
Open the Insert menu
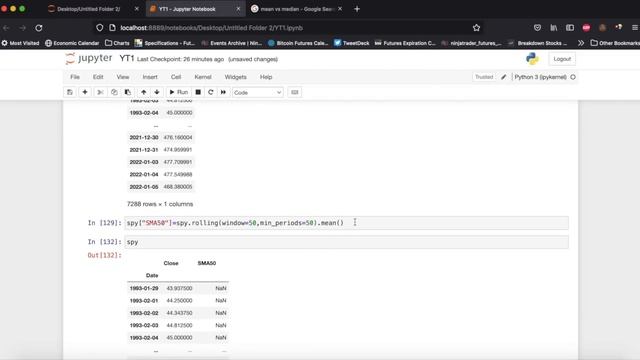[x=150, y=77]
